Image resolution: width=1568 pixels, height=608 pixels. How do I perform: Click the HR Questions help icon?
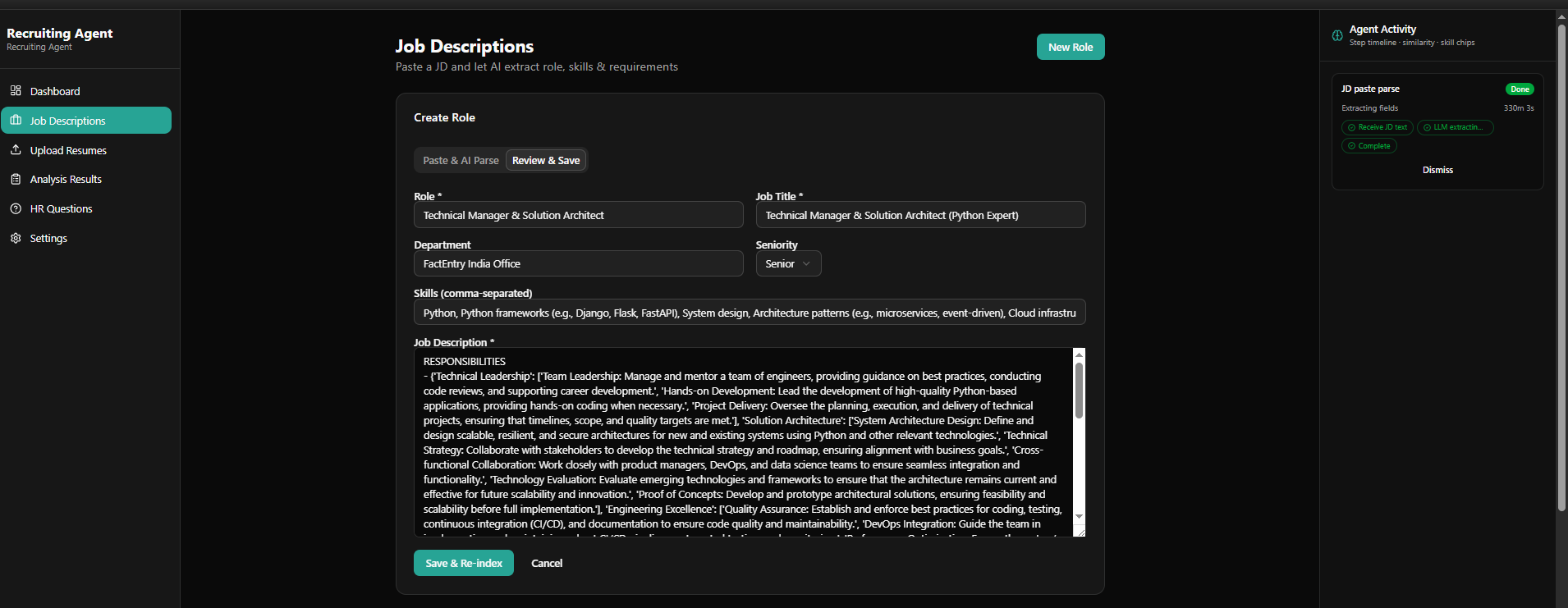pos(16,208)
